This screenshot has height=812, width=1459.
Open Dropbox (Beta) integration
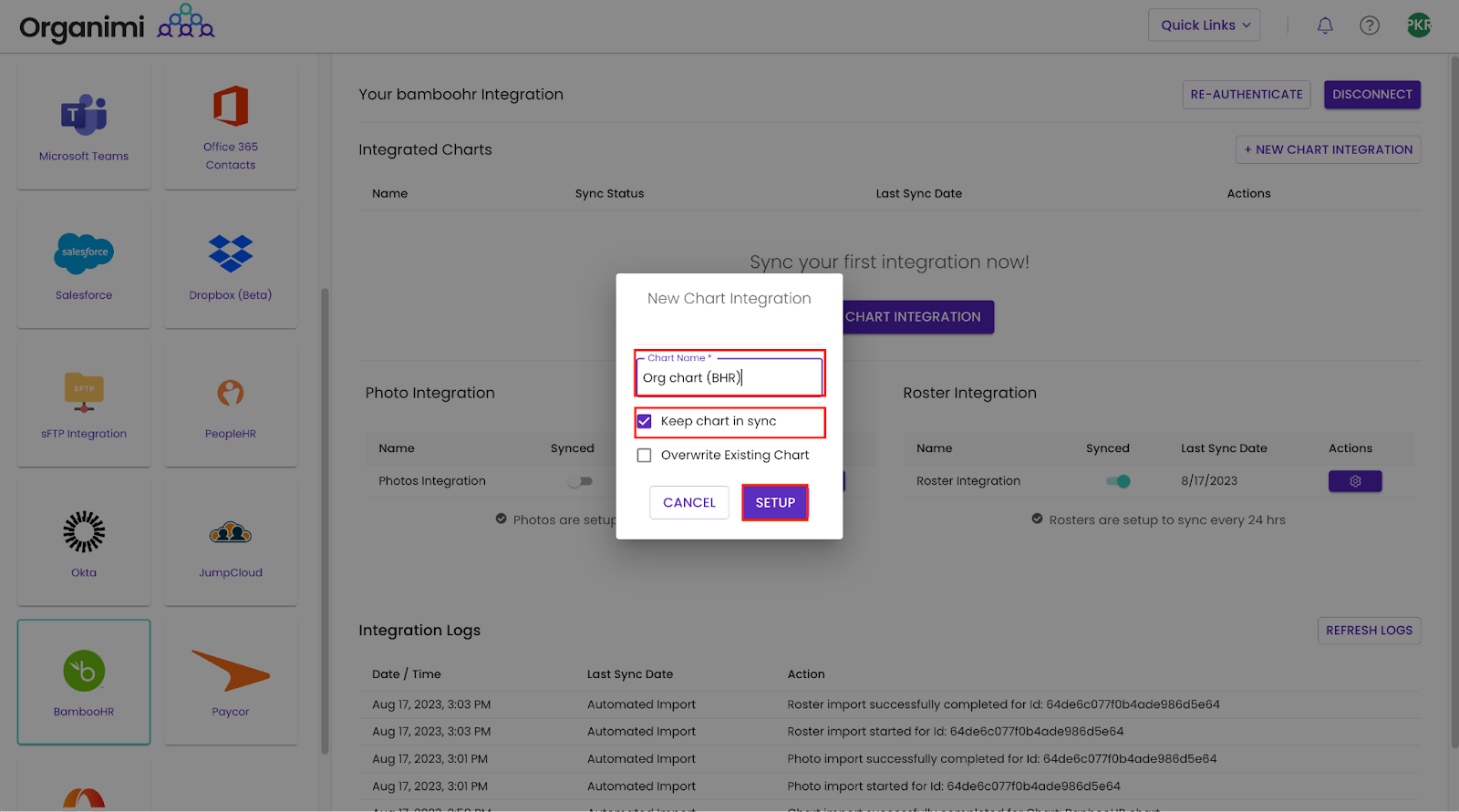(231, 264)
